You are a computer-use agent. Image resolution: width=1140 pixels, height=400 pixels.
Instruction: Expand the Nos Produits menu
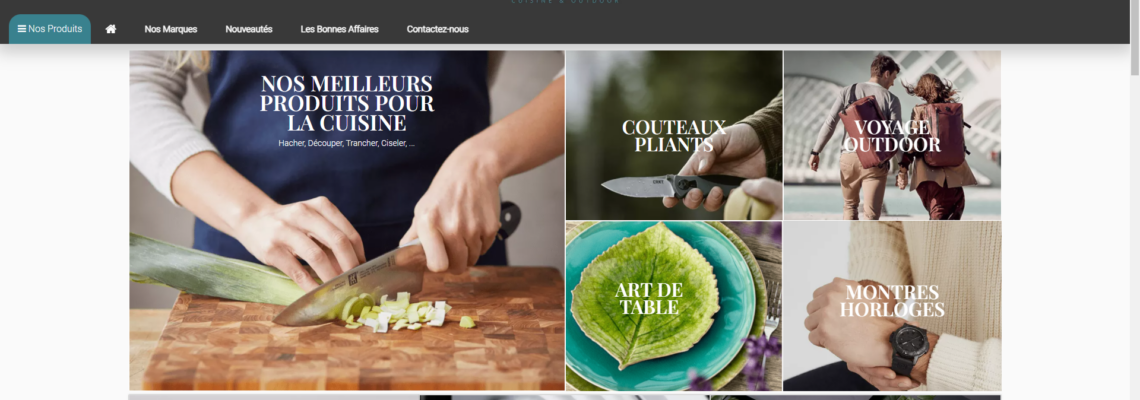pos(50,29)
